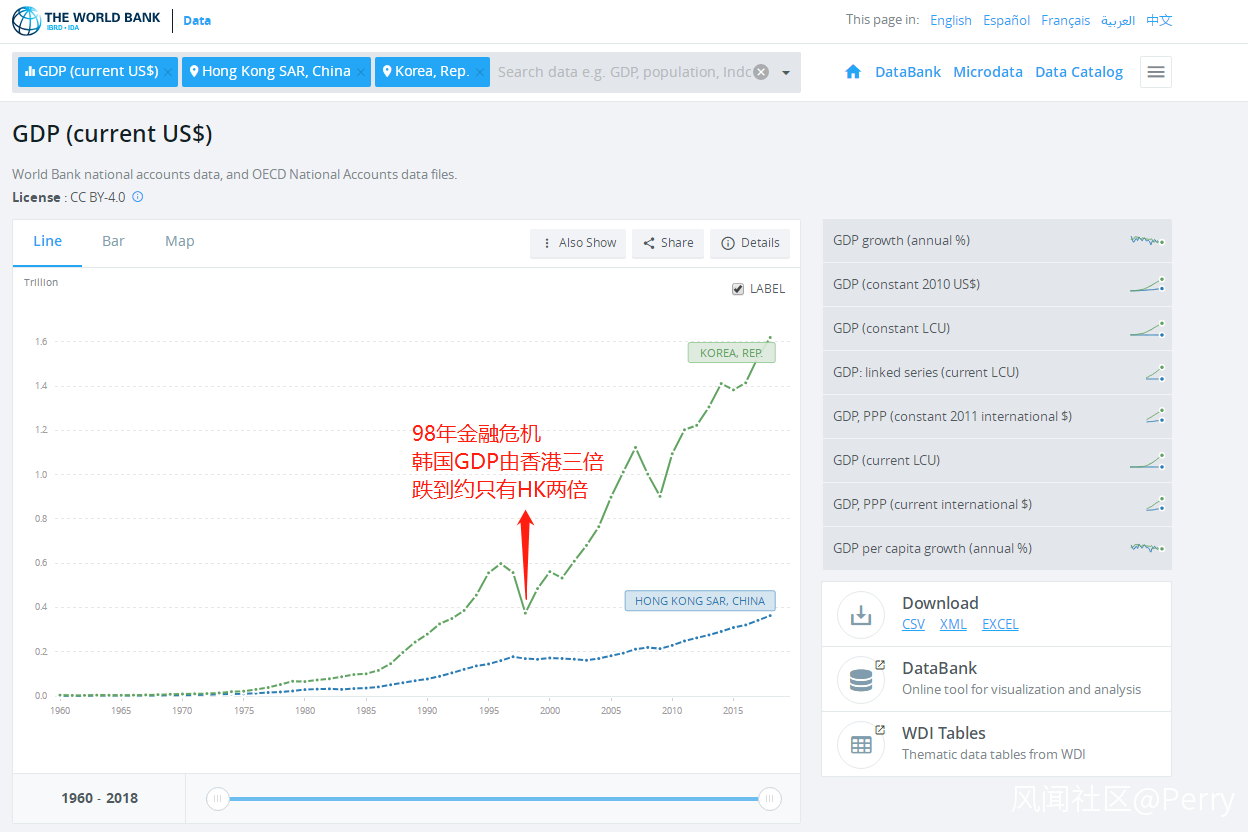
Task: Switch to the Map tab
Action: 180,241
